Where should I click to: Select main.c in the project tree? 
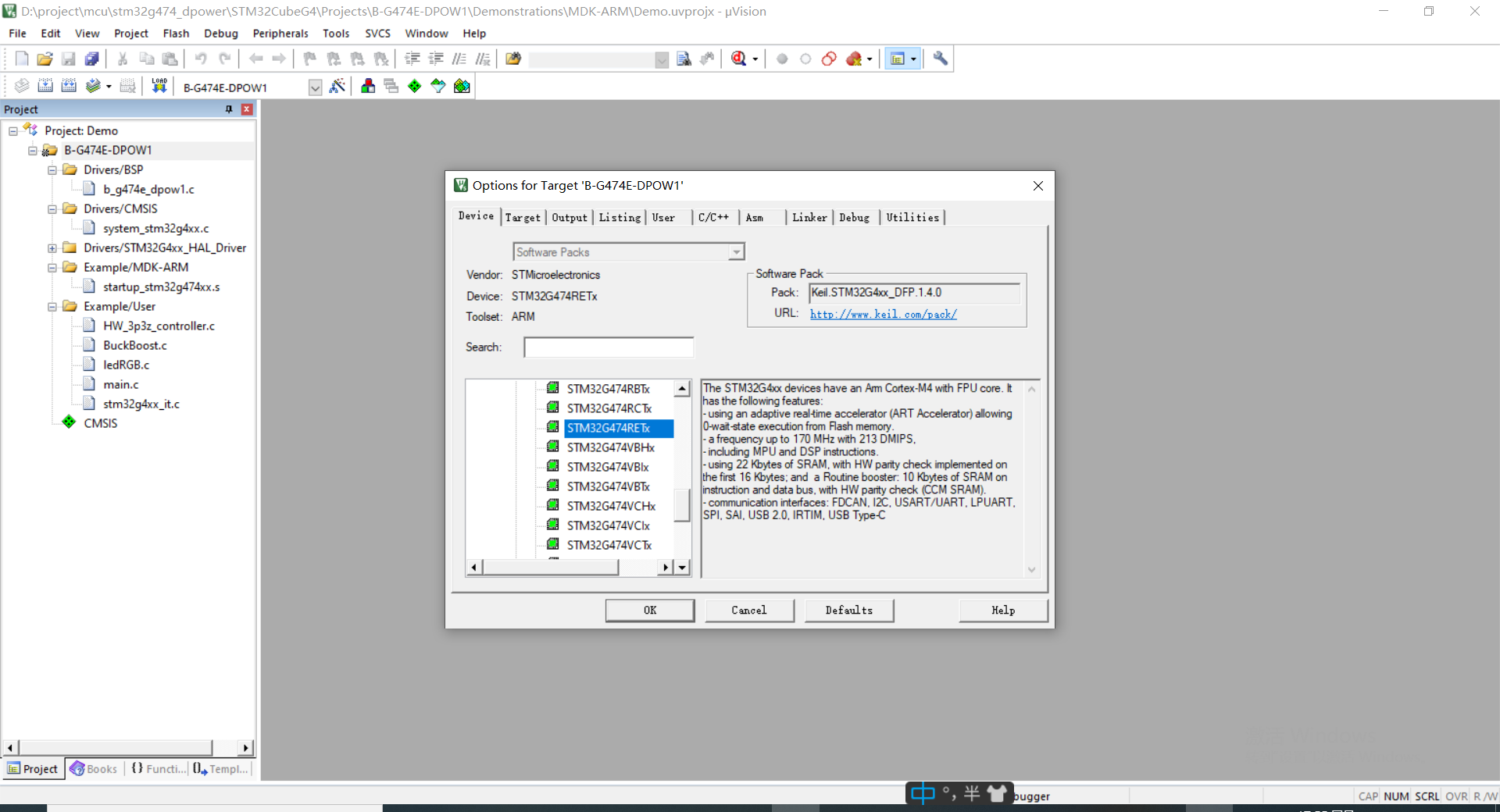(121, 384)
